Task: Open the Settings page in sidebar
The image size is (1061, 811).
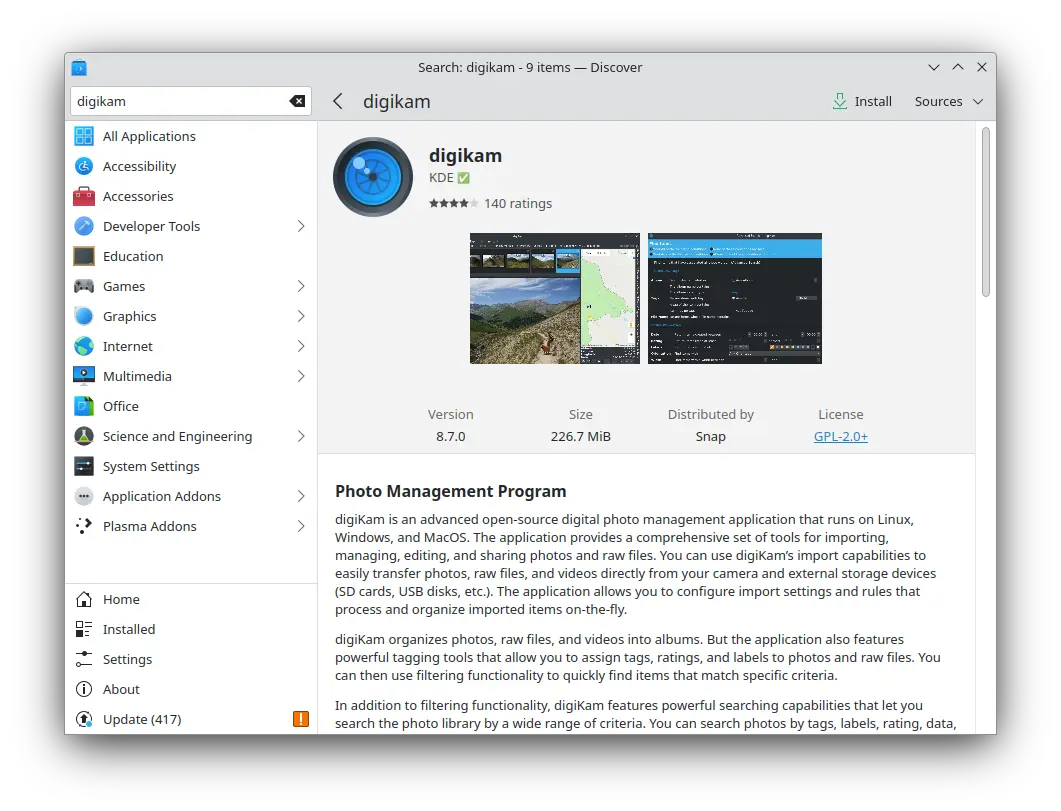Action: pos(127,659)
